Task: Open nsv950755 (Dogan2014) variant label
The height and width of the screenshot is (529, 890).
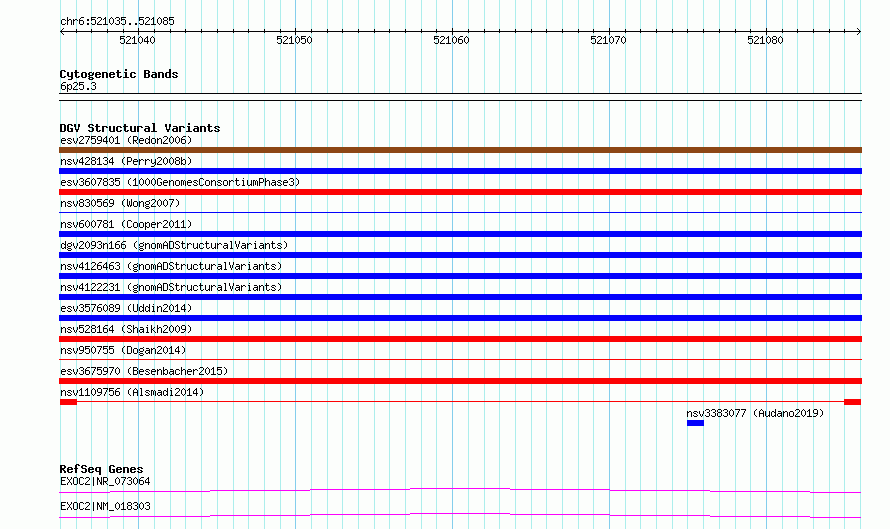Action: click(123, 350)
